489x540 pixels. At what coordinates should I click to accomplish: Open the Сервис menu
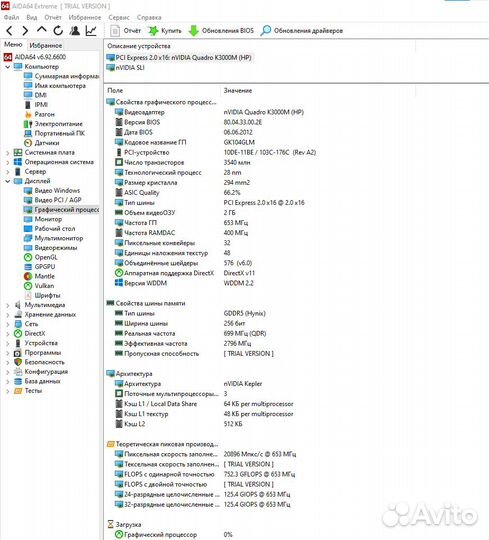click(x=119, y=17)
